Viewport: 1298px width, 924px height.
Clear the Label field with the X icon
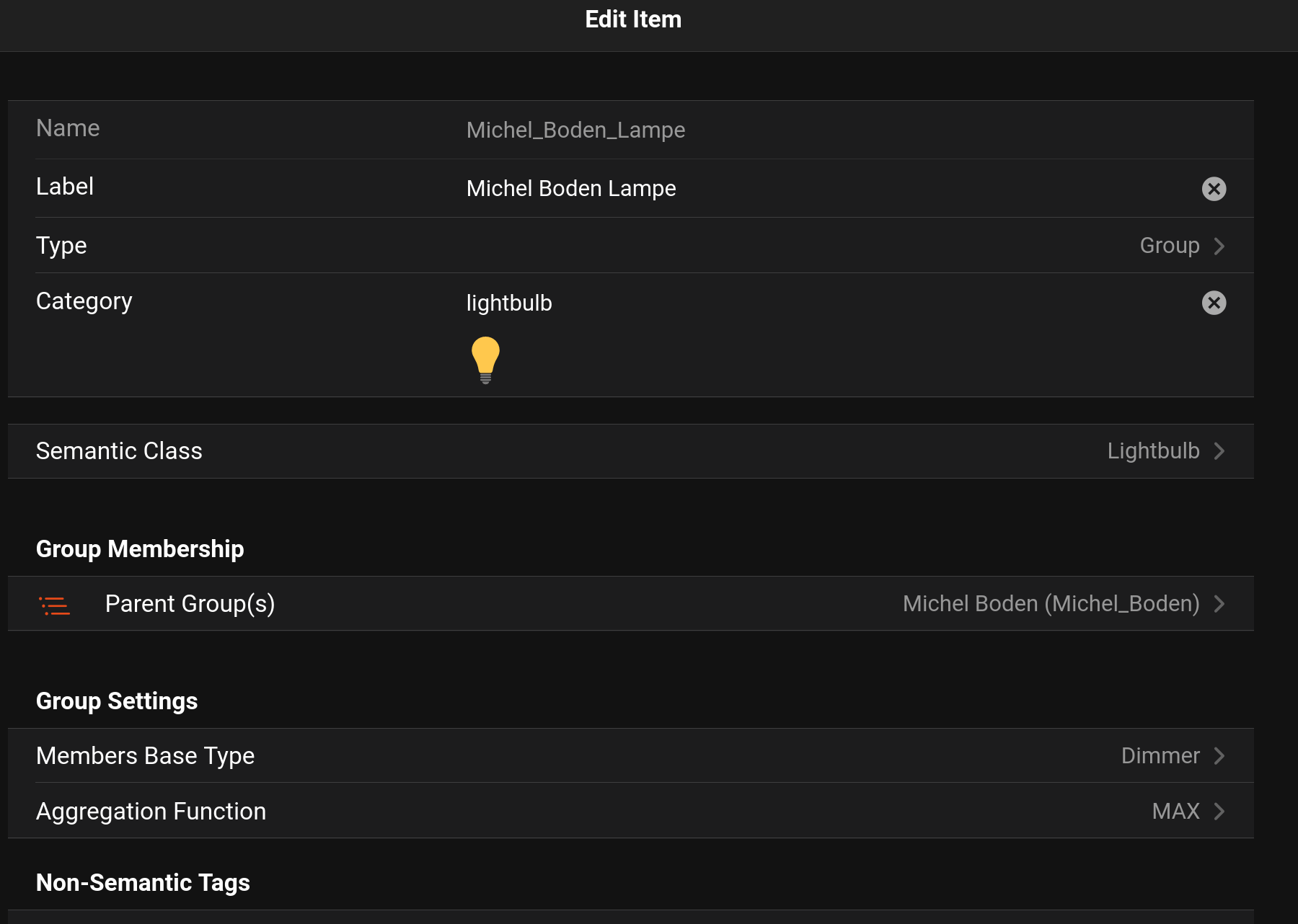tap(1214, 189)
